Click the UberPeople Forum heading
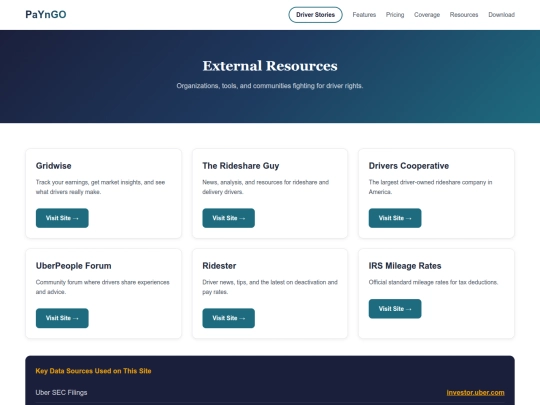 pyautogui.click(x=73, y=266)
